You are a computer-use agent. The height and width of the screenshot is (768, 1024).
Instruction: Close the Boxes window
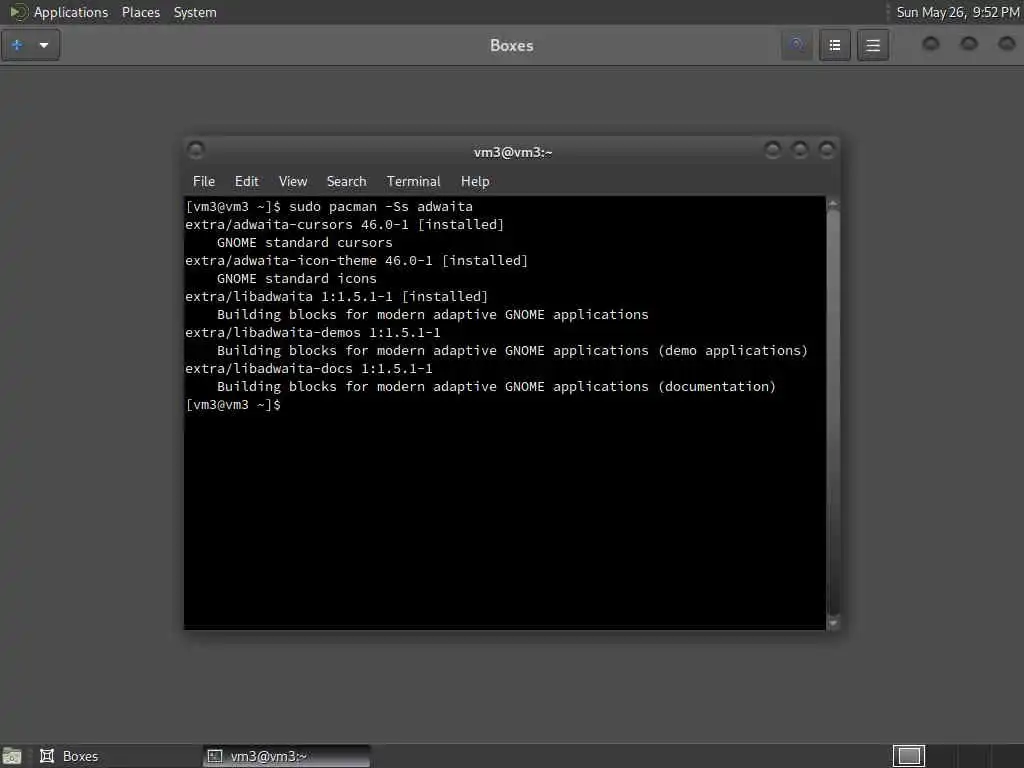coord(1007,44)
